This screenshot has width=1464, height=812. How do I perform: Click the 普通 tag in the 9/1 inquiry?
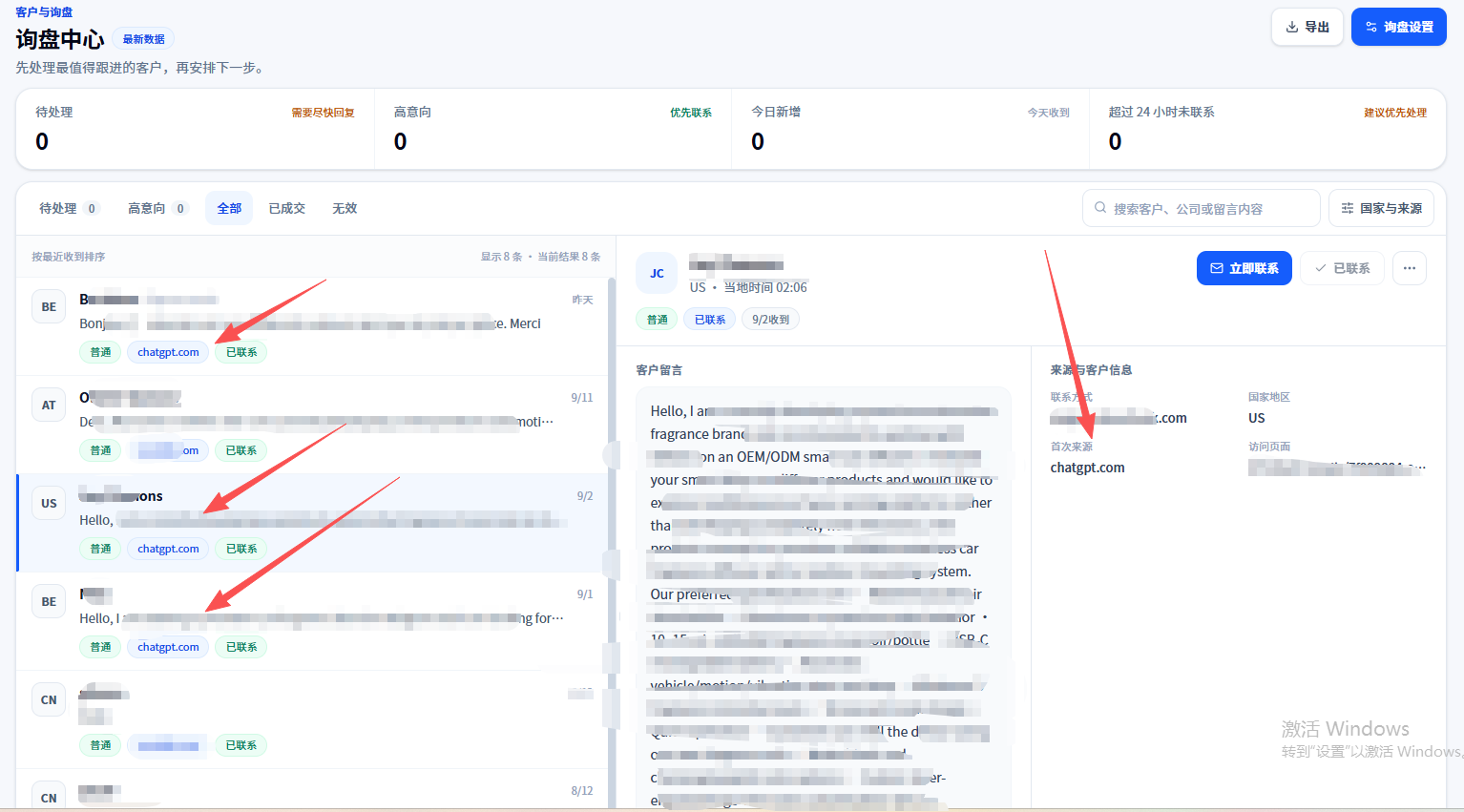point(100,647)
